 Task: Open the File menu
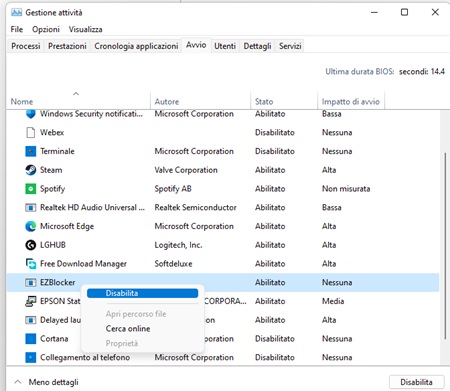(x=17, y=29)
